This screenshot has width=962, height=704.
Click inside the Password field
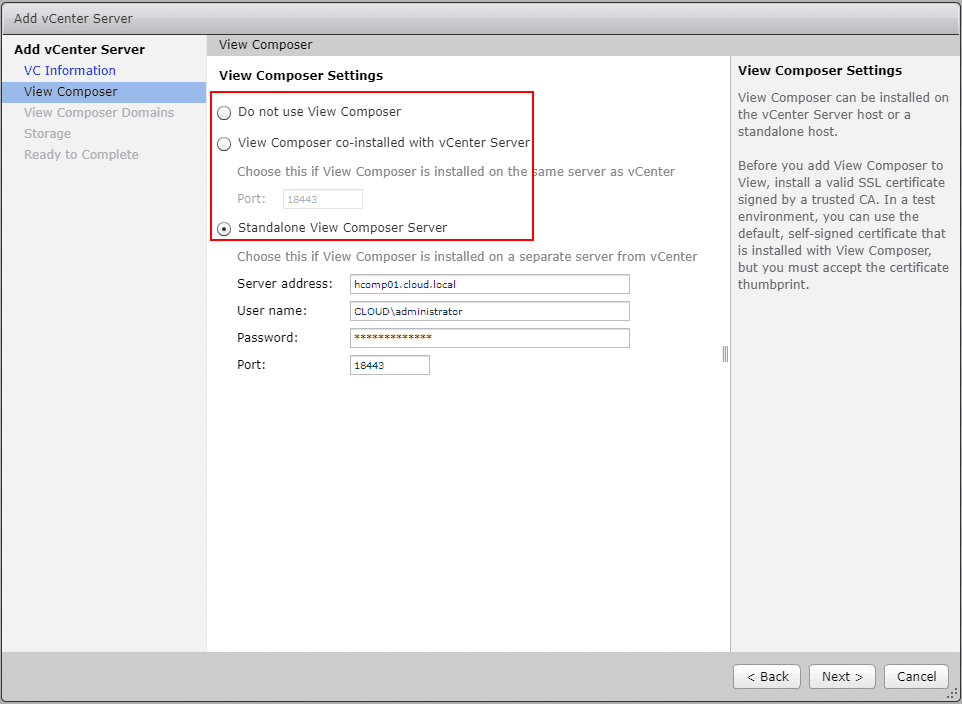coord(489,337)
